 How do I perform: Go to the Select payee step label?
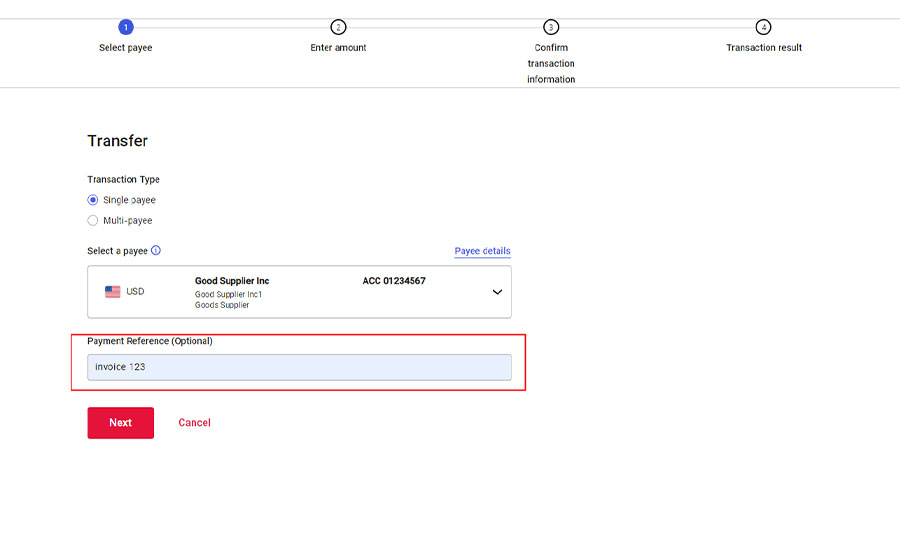tap(125, 48)
